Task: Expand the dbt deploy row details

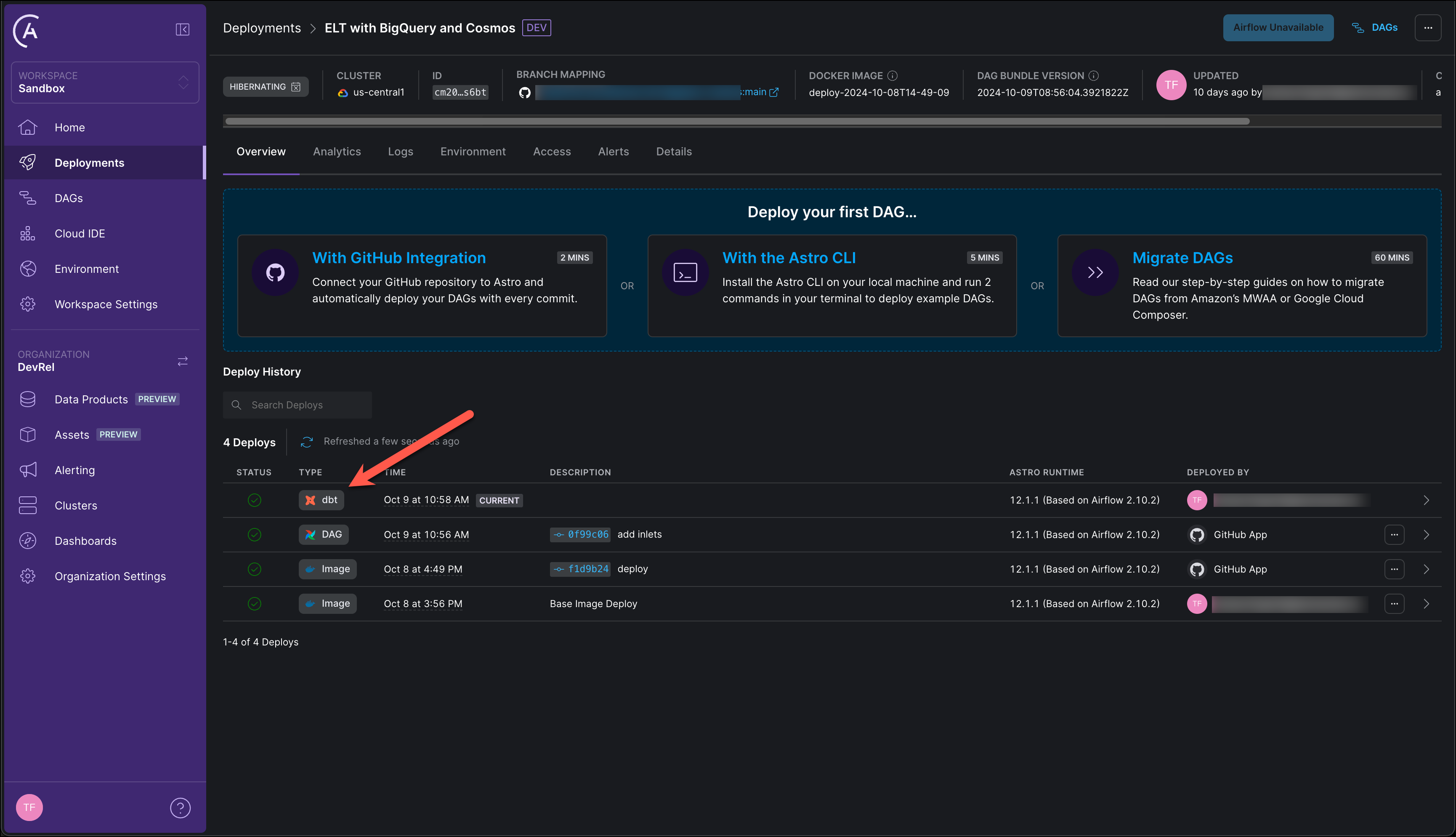Action: [1426, 500]
